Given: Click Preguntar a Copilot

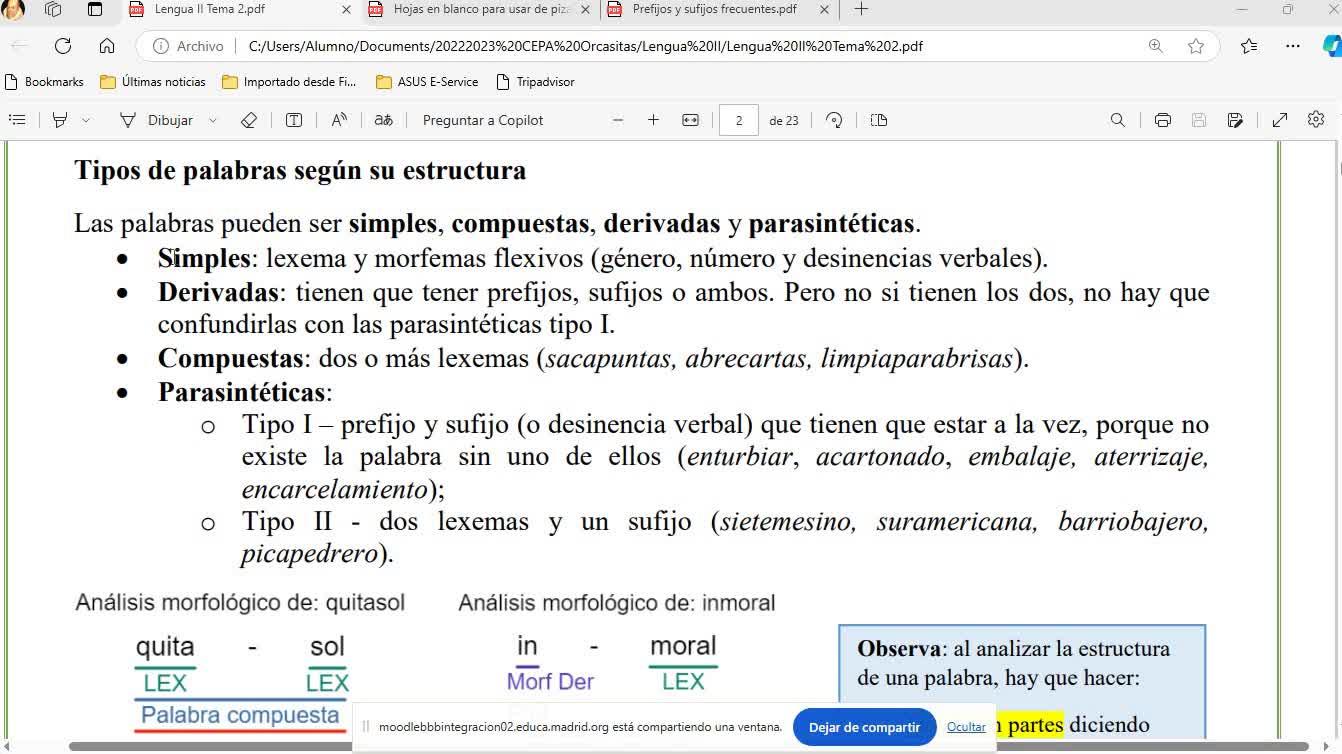Looking at the screenshot, I should (x=483, y=120).
